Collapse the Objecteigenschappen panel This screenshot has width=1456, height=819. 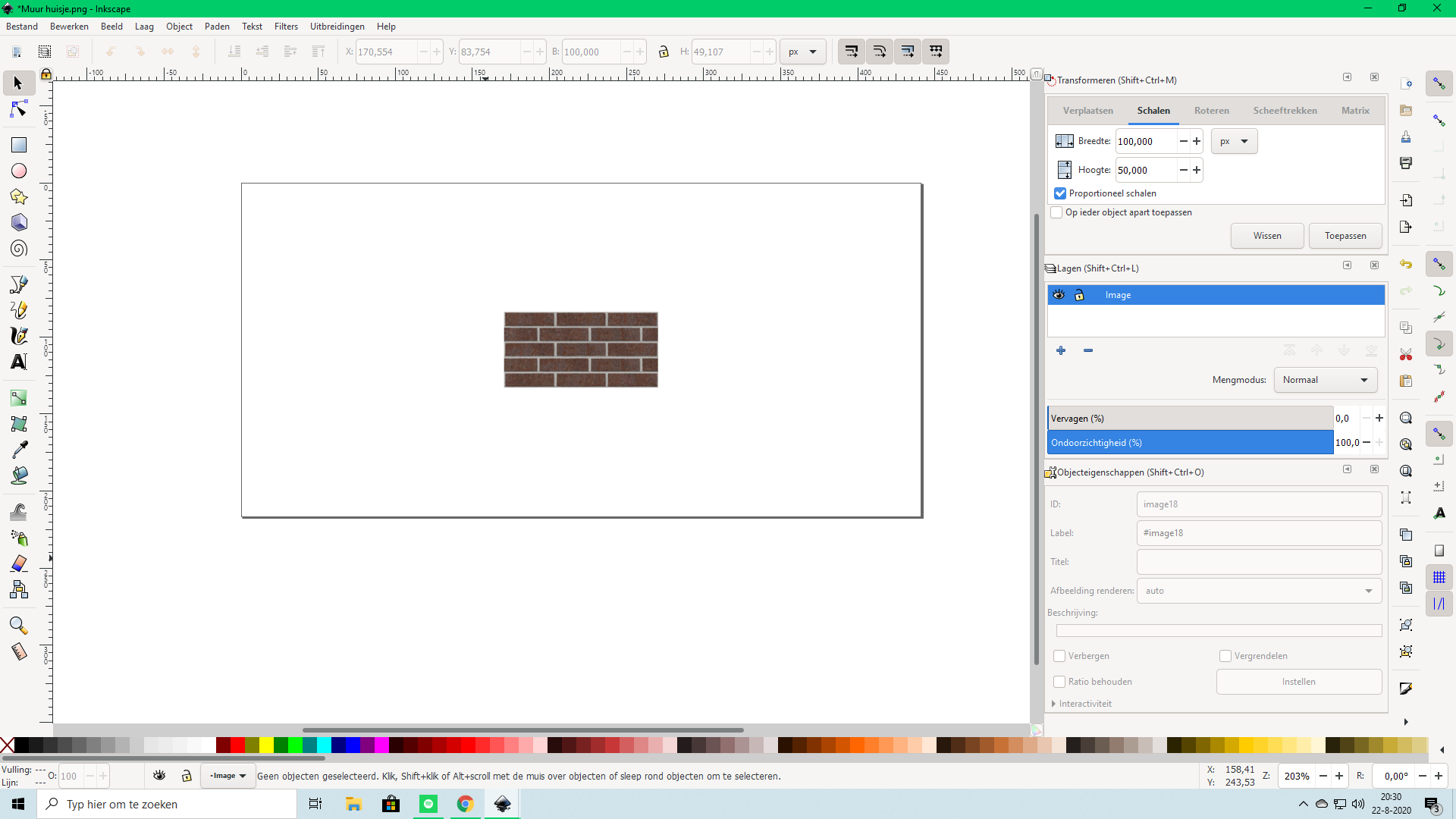coord(1348,469)
